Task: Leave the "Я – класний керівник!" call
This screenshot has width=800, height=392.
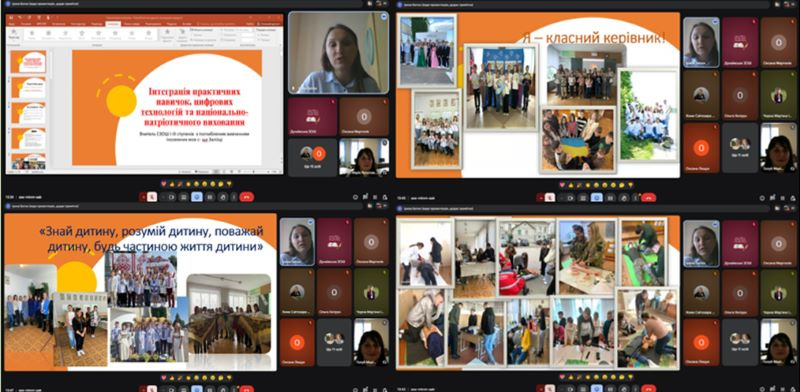Action: [648, 198]
